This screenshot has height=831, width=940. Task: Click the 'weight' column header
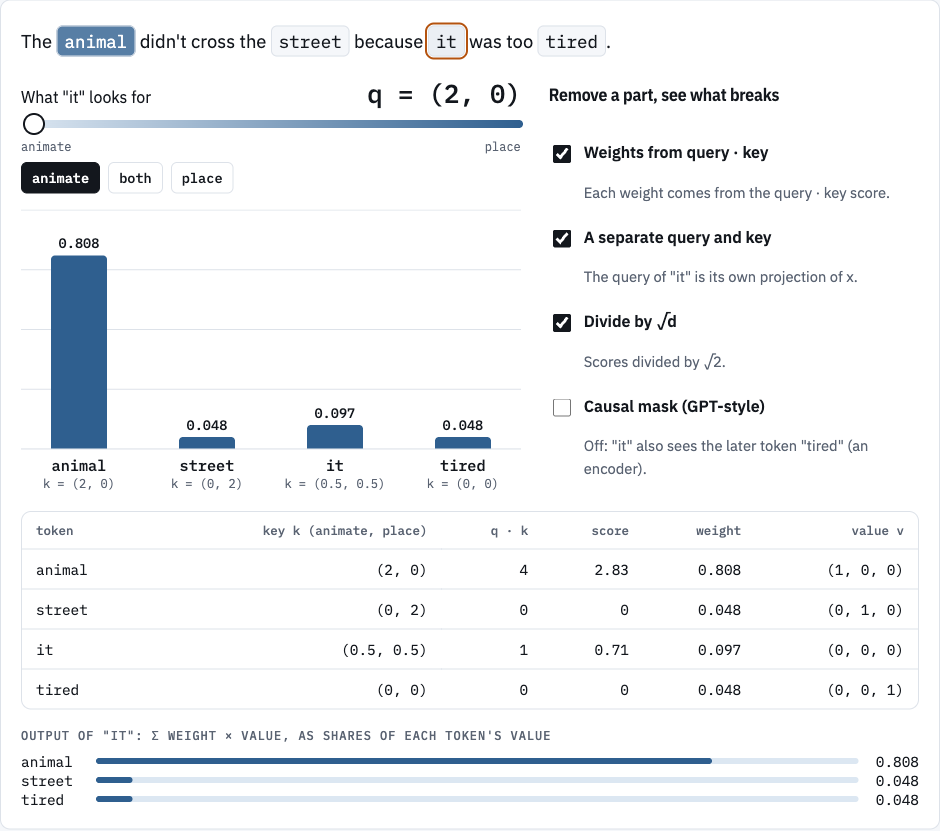[718, 531]
